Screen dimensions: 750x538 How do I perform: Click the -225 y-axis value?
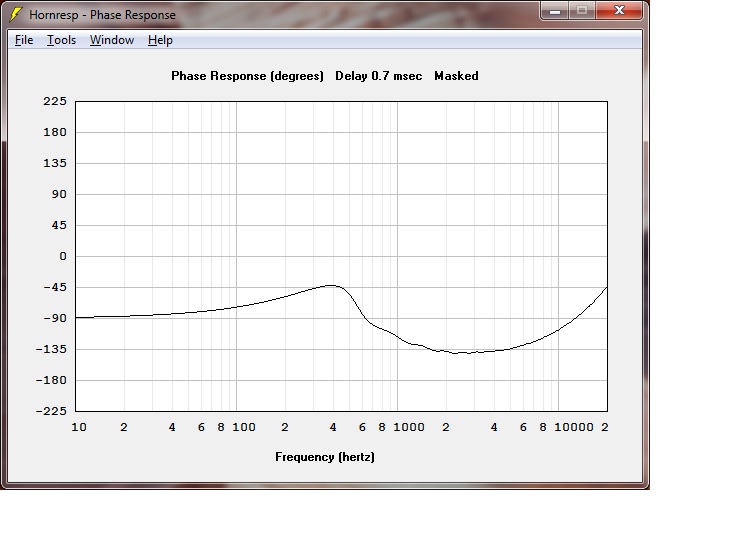(x=51, y=411)
